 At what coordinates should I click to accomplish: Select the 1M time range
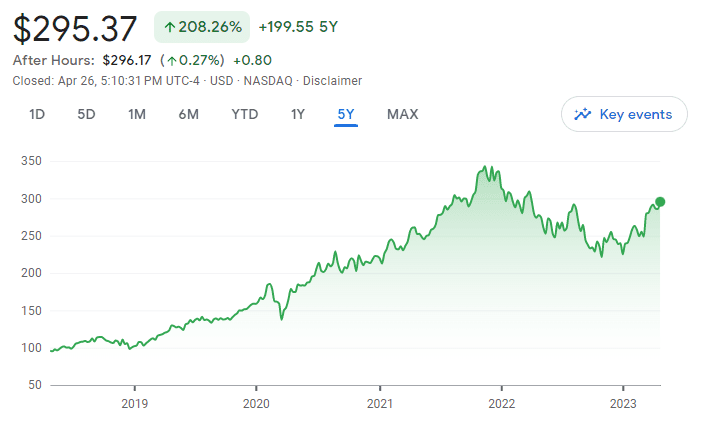pos(137,114)
